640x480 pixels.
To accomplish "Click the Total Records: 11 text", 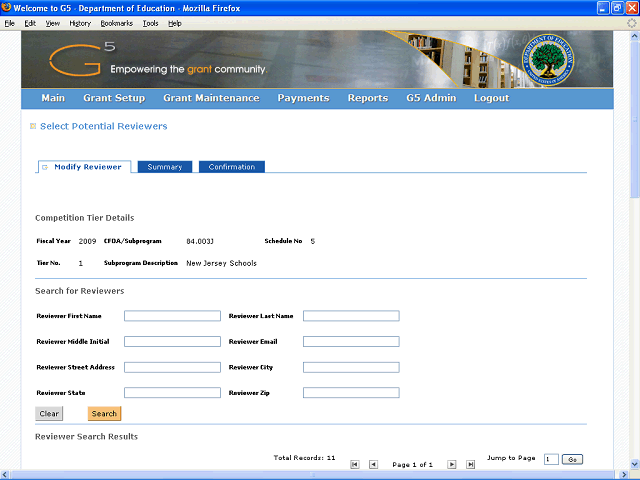I will click(x=304, y=458).
